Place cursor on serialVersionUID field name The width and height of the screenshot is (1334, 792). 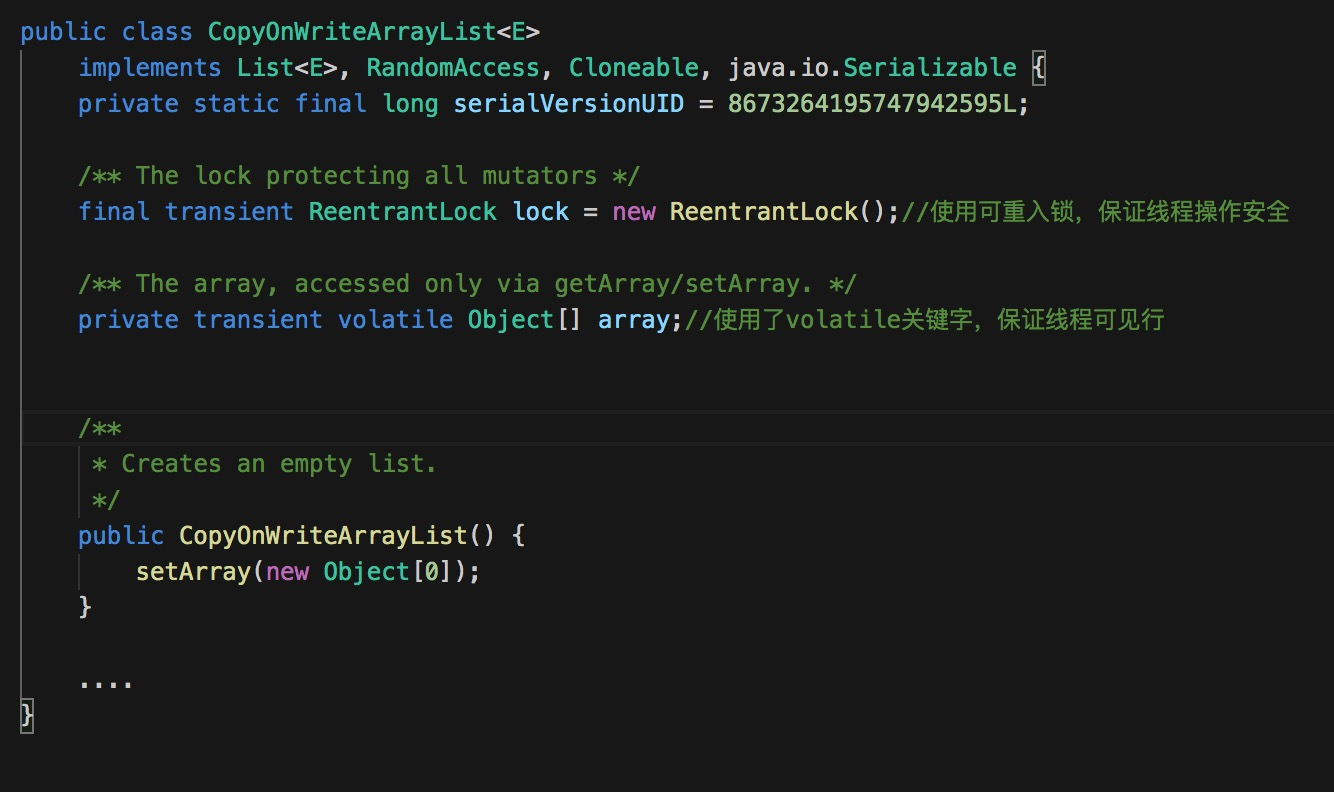pos(568,104)
